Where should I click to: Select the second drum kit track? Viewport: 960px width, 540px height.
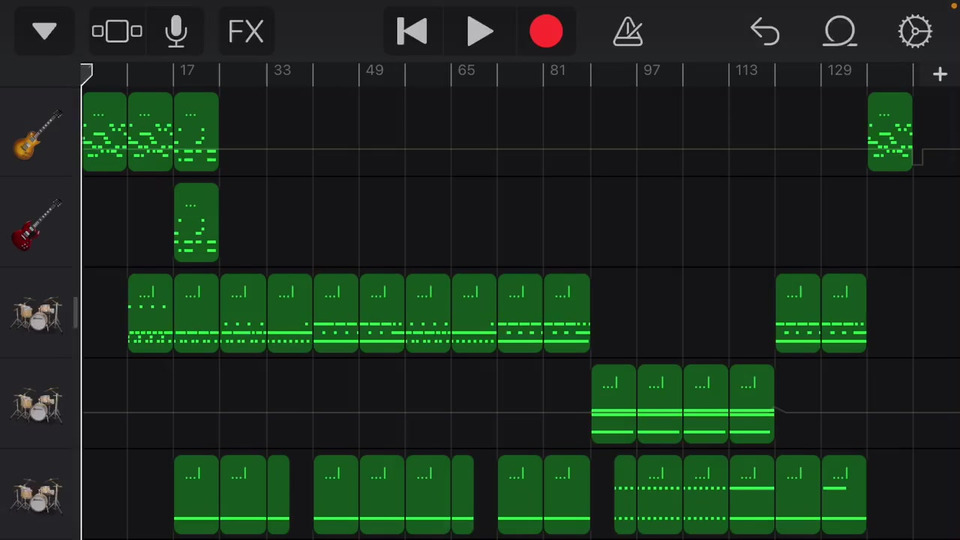pos(37,404)
